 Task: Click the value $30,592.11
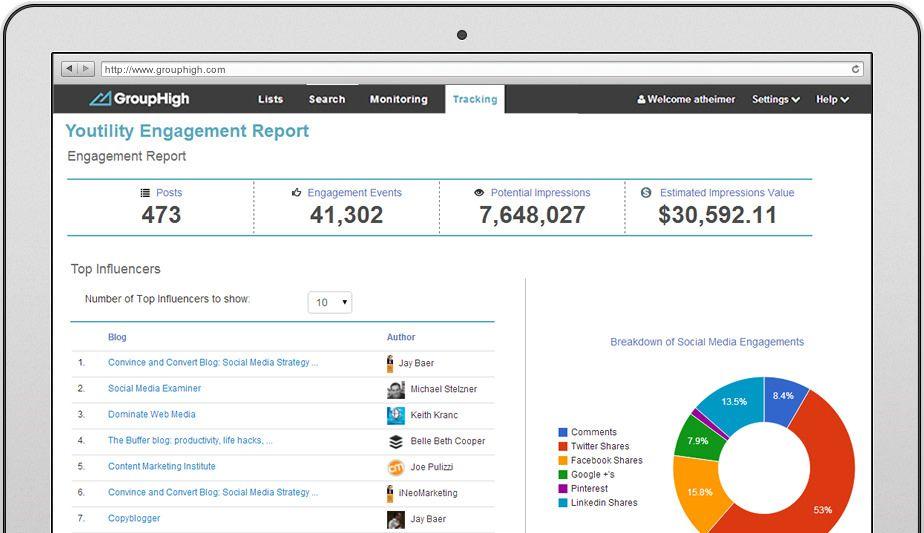click(717, 215)
